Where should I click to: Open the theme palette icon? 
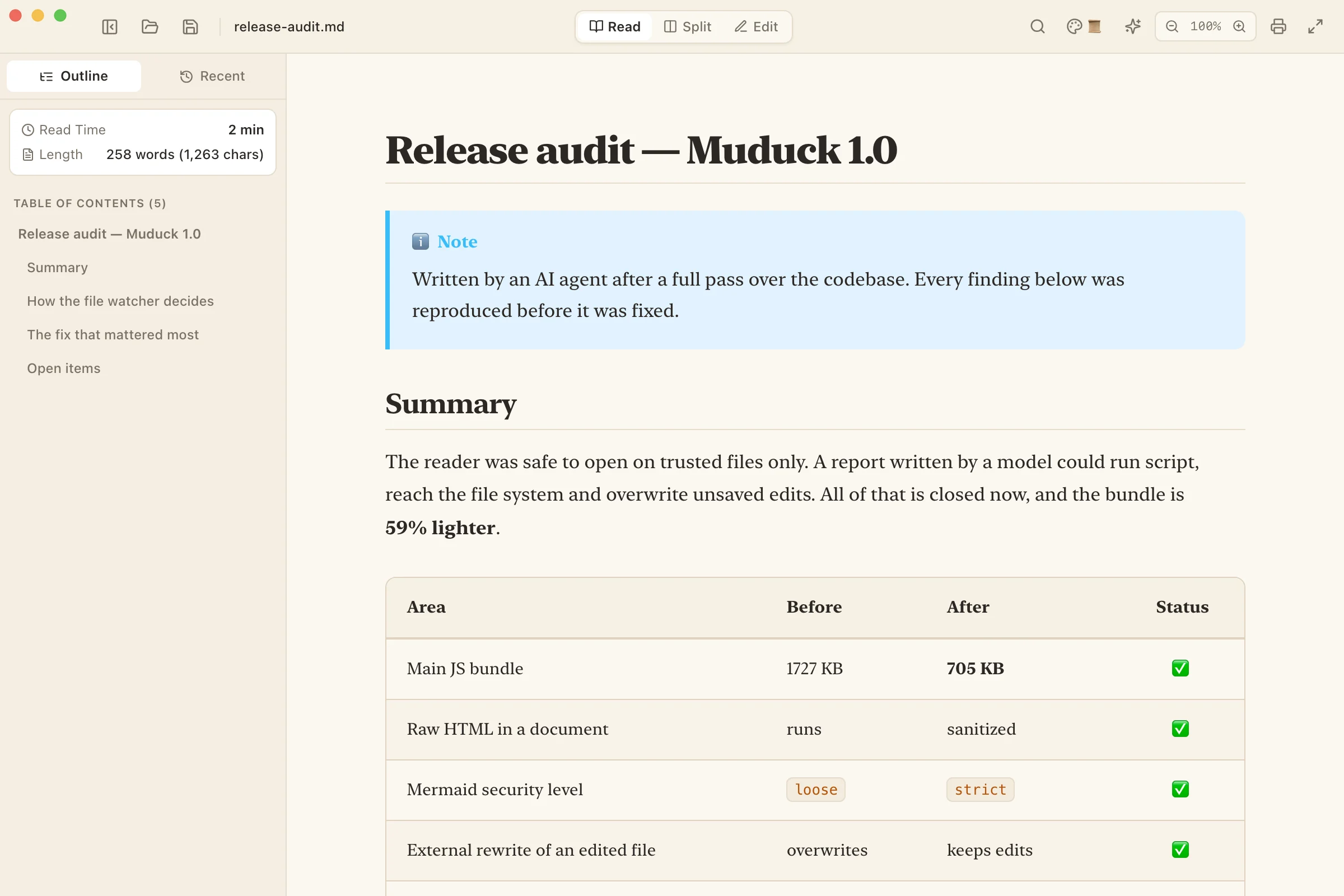[1074, 26]
